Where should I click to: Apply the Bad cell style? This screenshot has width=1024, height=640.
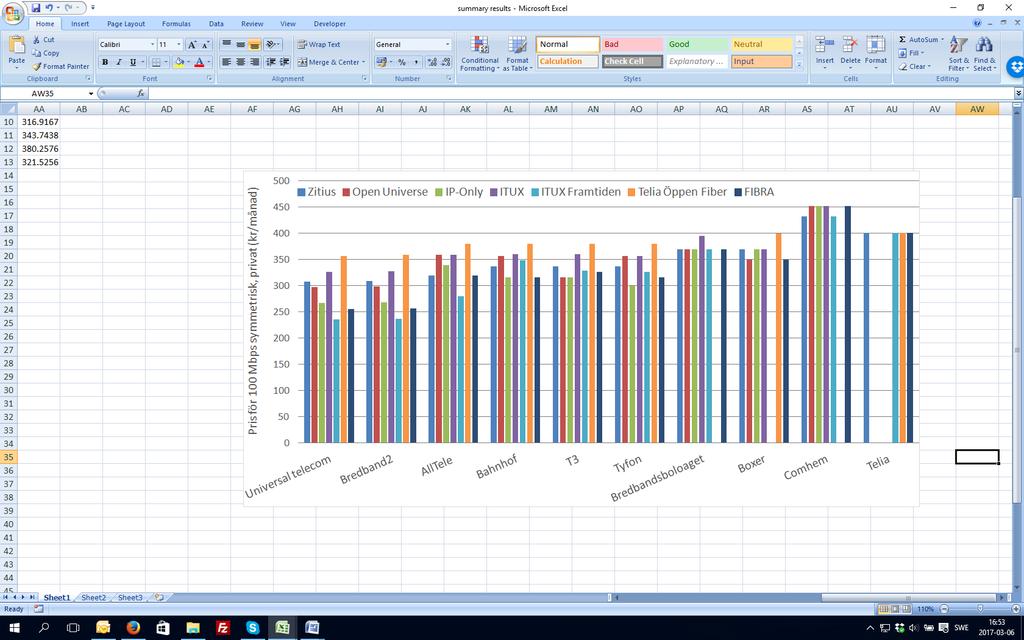coord(632,44)
